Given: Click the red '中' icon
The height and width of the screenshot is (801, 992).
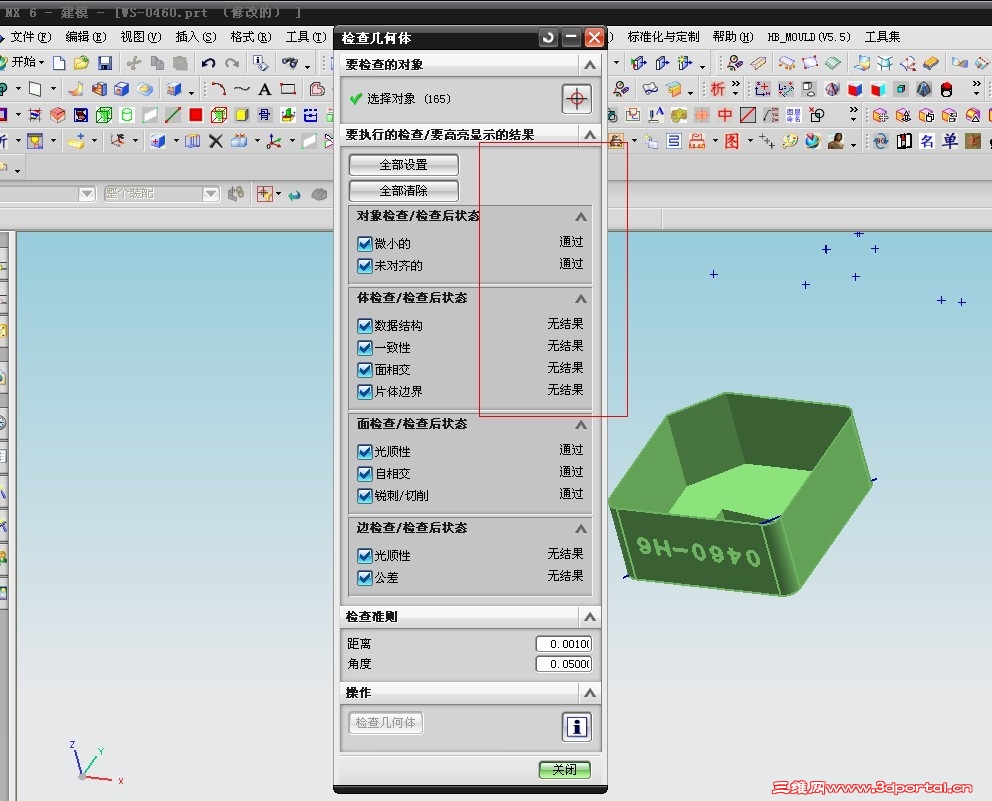Looking at the screenshot, I should pyautogui.click(x=725, y=115).
